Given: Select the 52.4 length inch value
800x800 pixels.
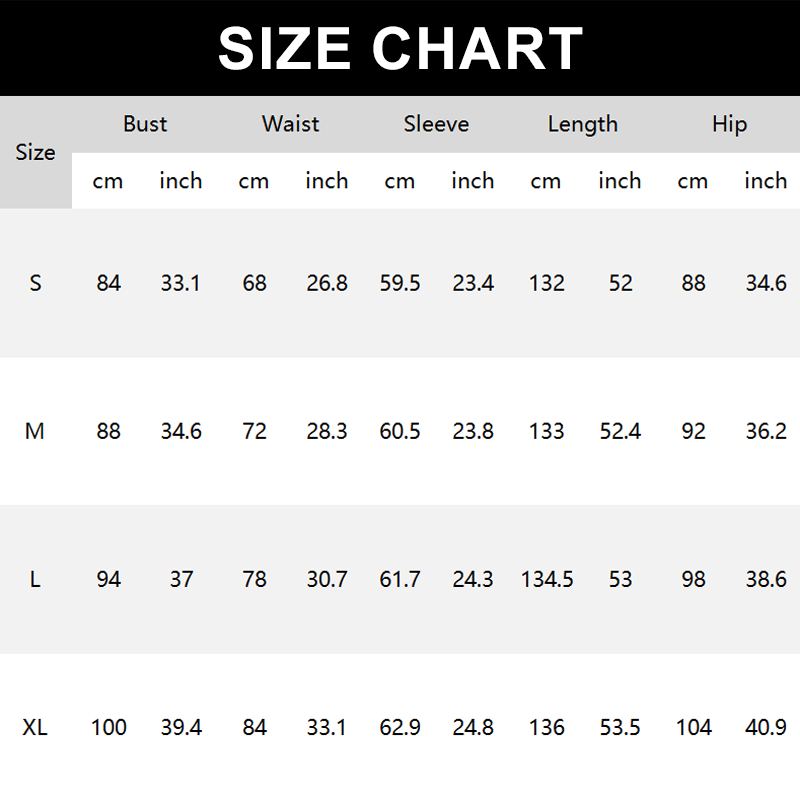Looking at the screenshot, I should coord(620,431).
